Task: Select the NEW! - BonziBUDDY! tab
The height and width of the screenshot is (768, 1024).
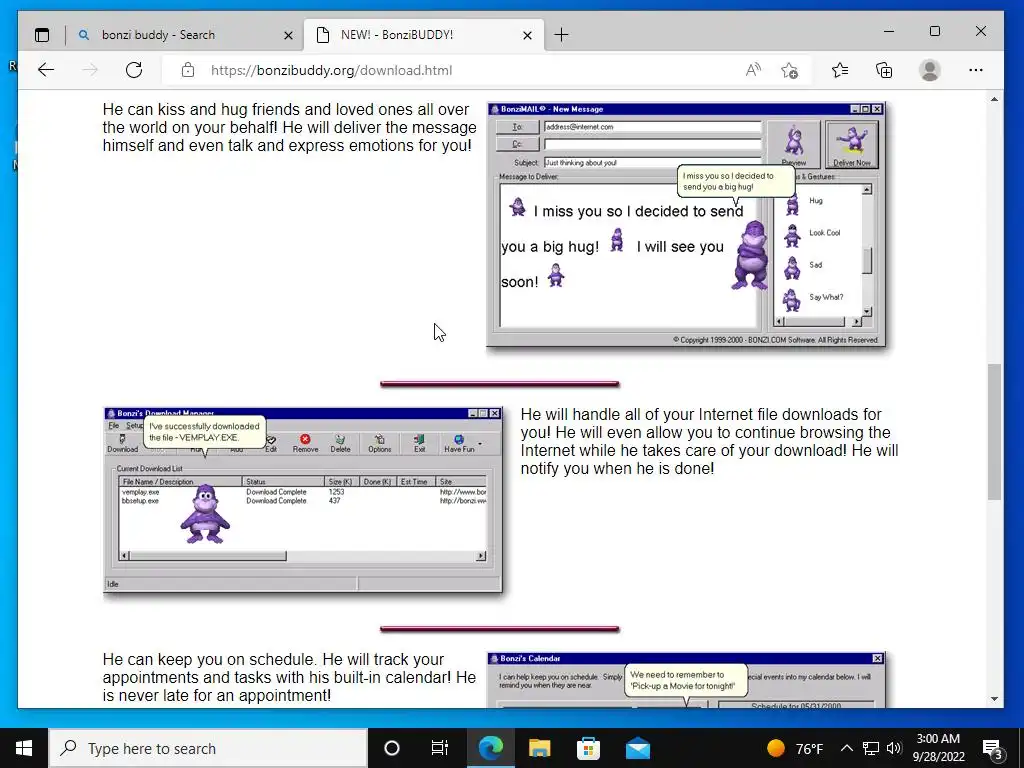Action: 424,35
